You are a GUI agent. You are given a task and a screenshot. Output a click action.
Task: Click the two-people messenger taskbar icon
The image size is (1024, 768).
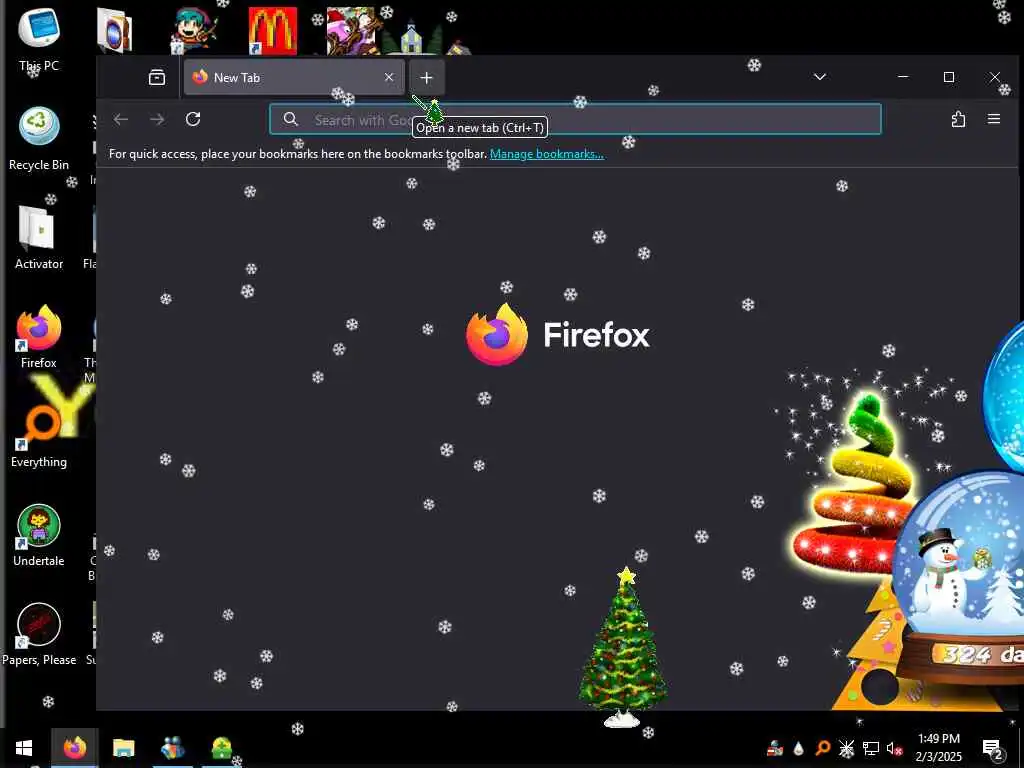(x=172, y=748)
